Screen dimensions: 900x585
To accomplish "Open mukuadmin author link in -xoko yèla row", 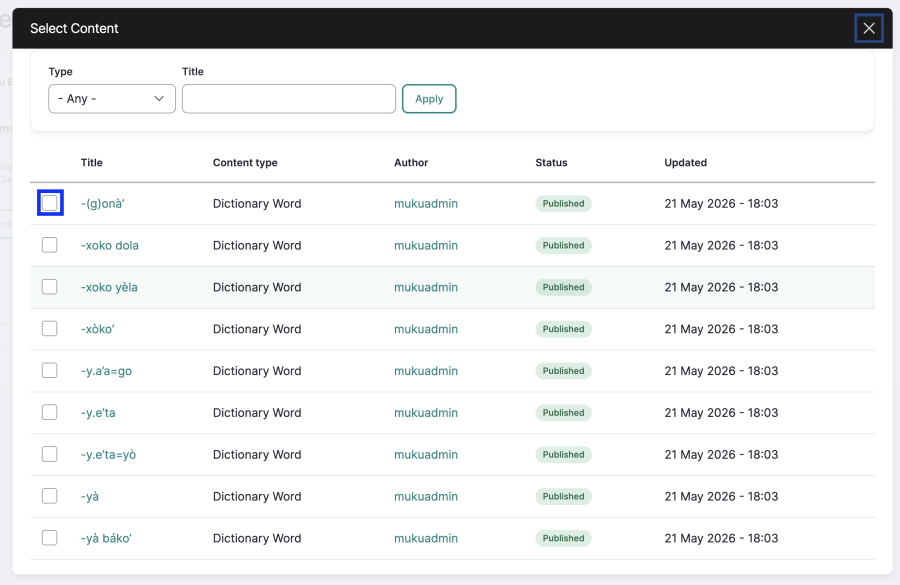I will [x=426, y=287].
